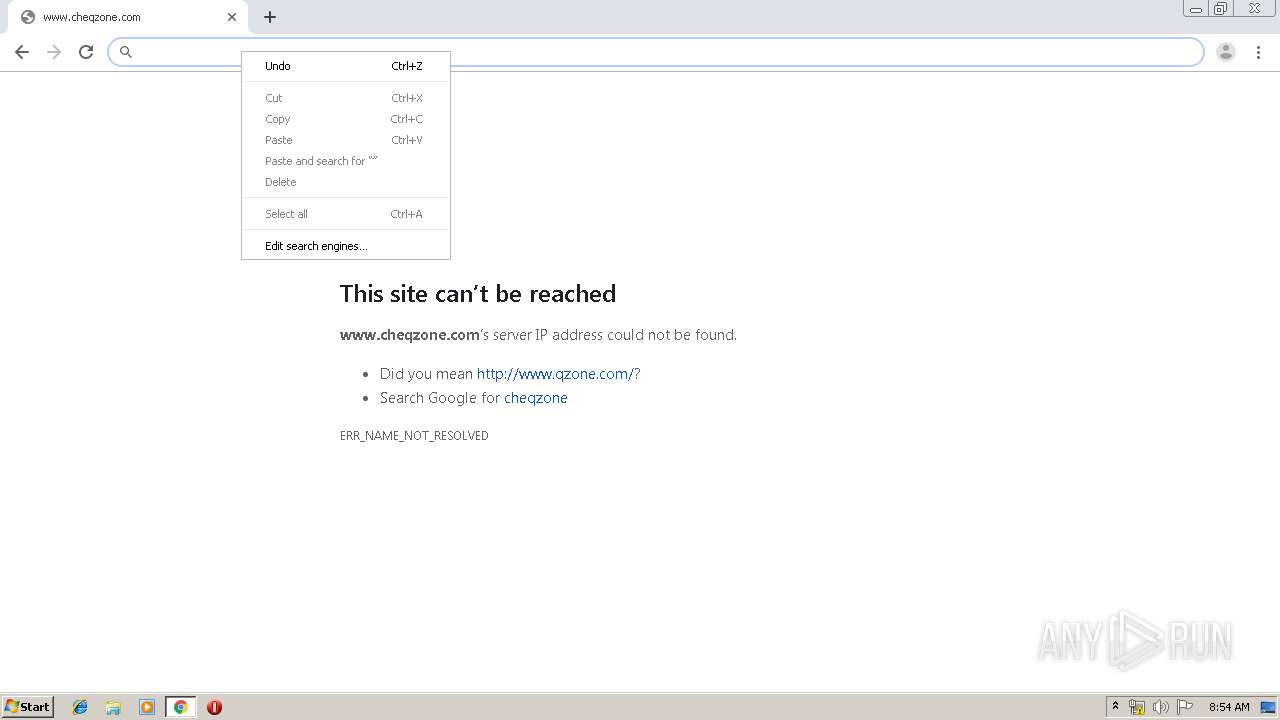The width and height of the screenshot is (1280, 720).
Task: Show hidden tray icons arrow
Action: (1115, 707)
